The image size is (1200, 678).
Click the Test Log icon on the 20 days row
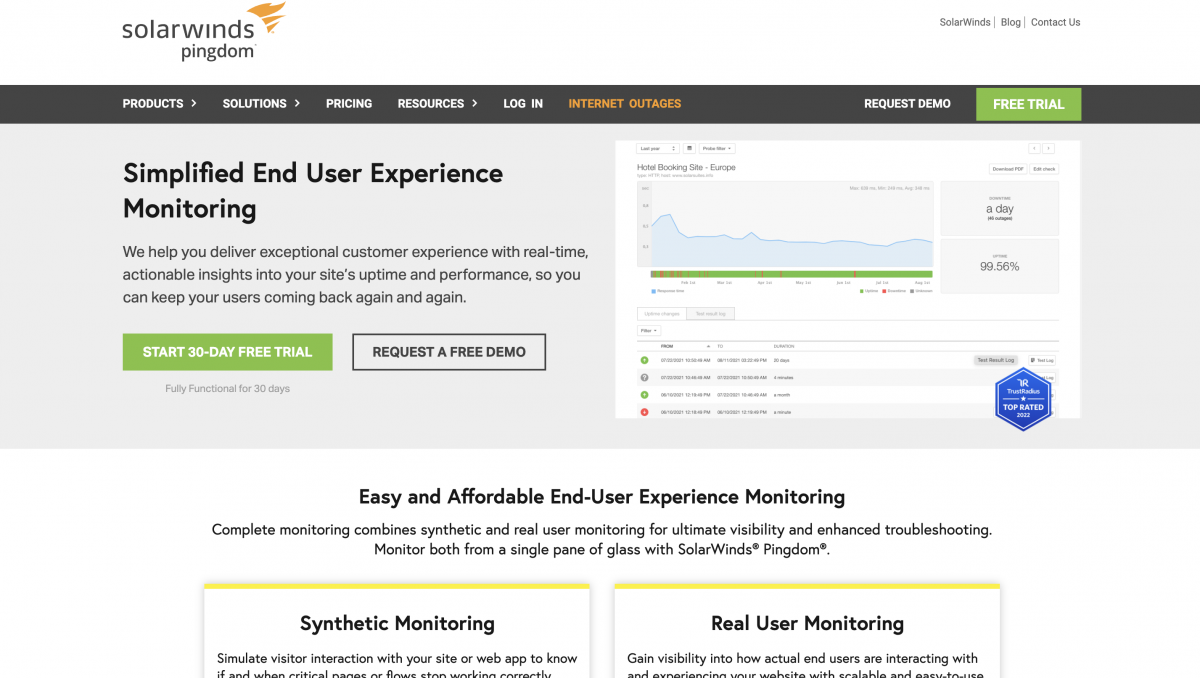click(x=1041, y=360)
